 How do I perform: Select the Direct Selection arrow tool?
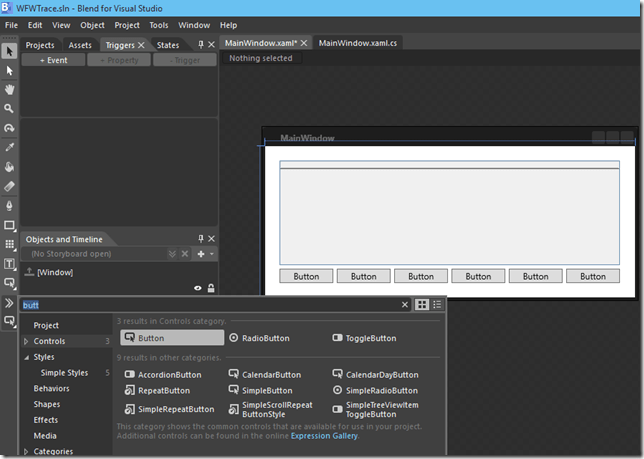(9, 70)
